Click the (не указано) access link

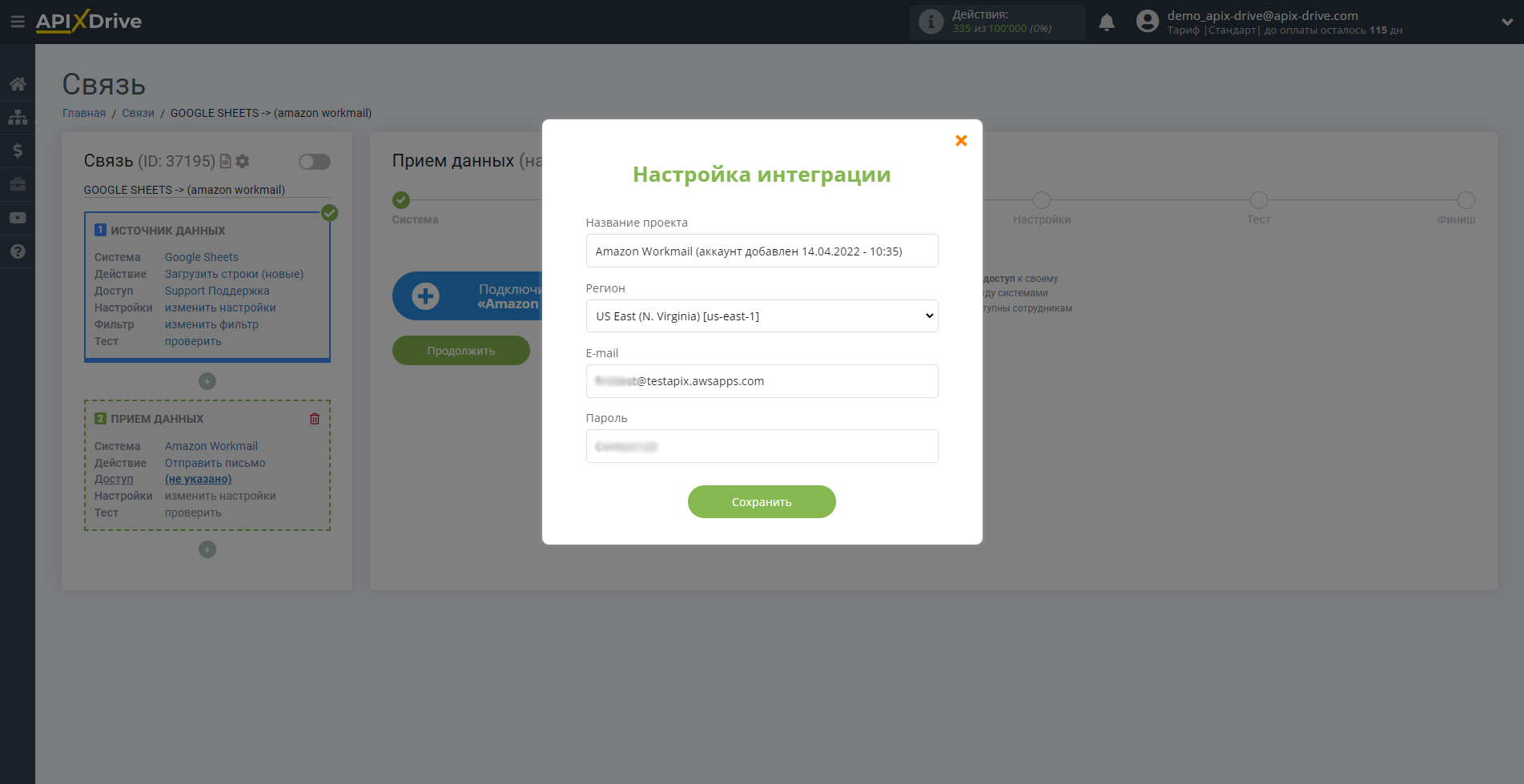198,479
